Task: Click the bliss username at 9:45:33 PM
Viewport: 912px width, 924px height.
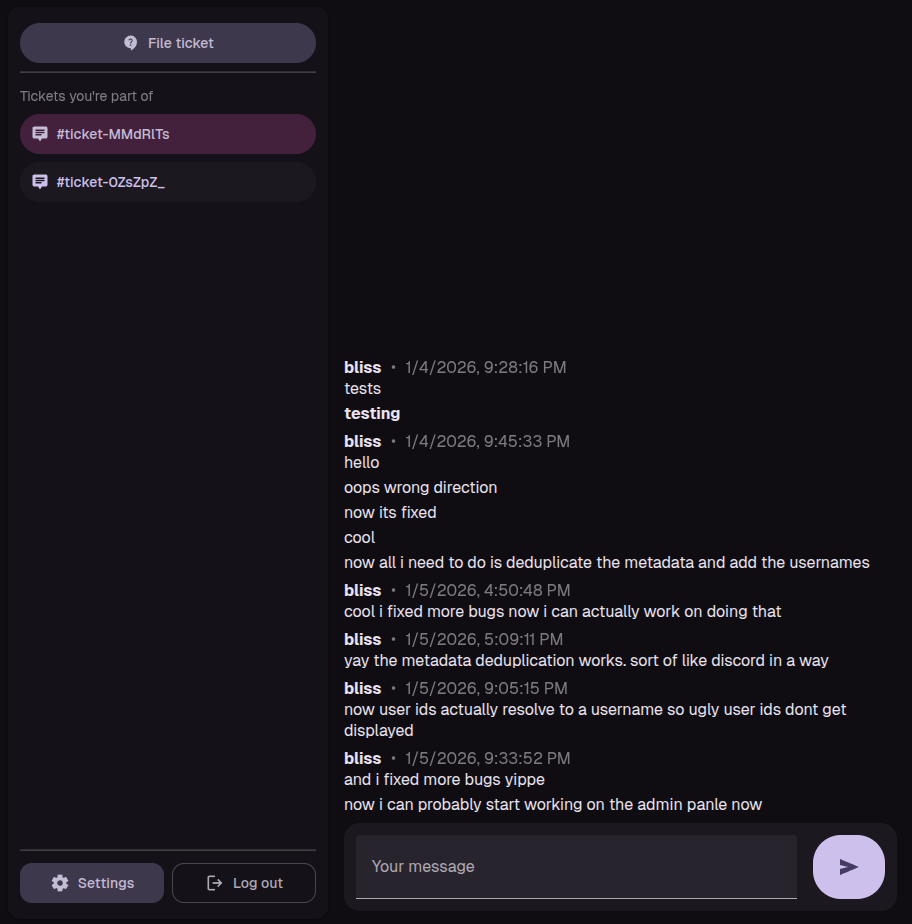Action: tap(362, 441)
